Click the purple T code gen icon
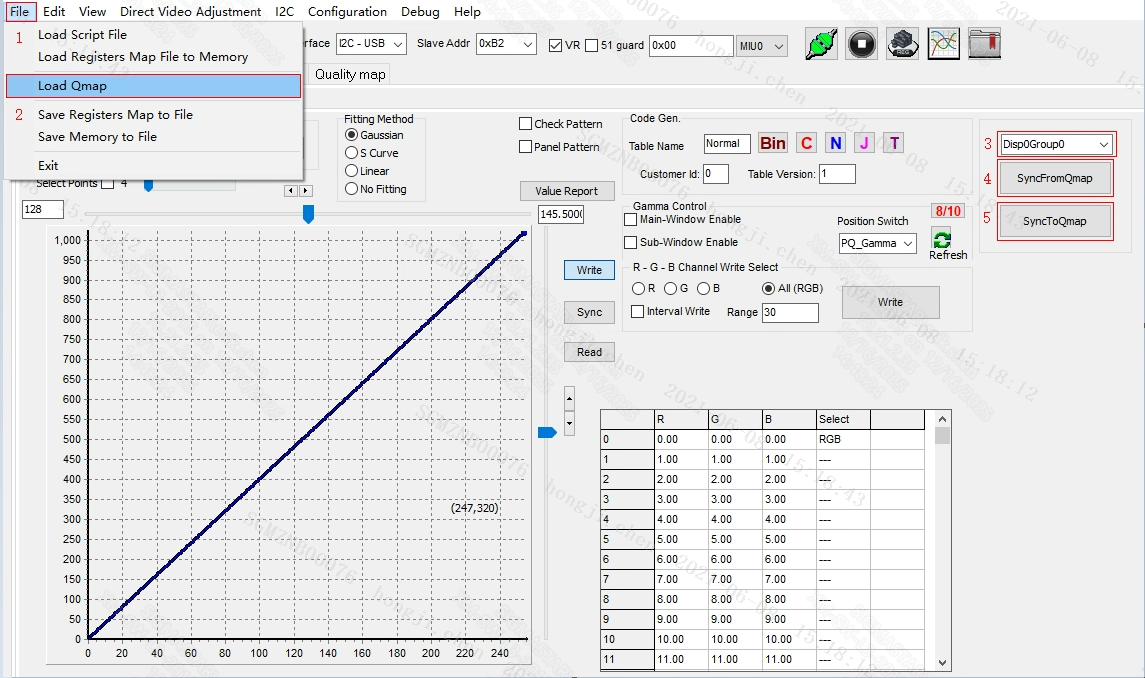This screenshot has width=1145, height=678. (x=895, y=143)
